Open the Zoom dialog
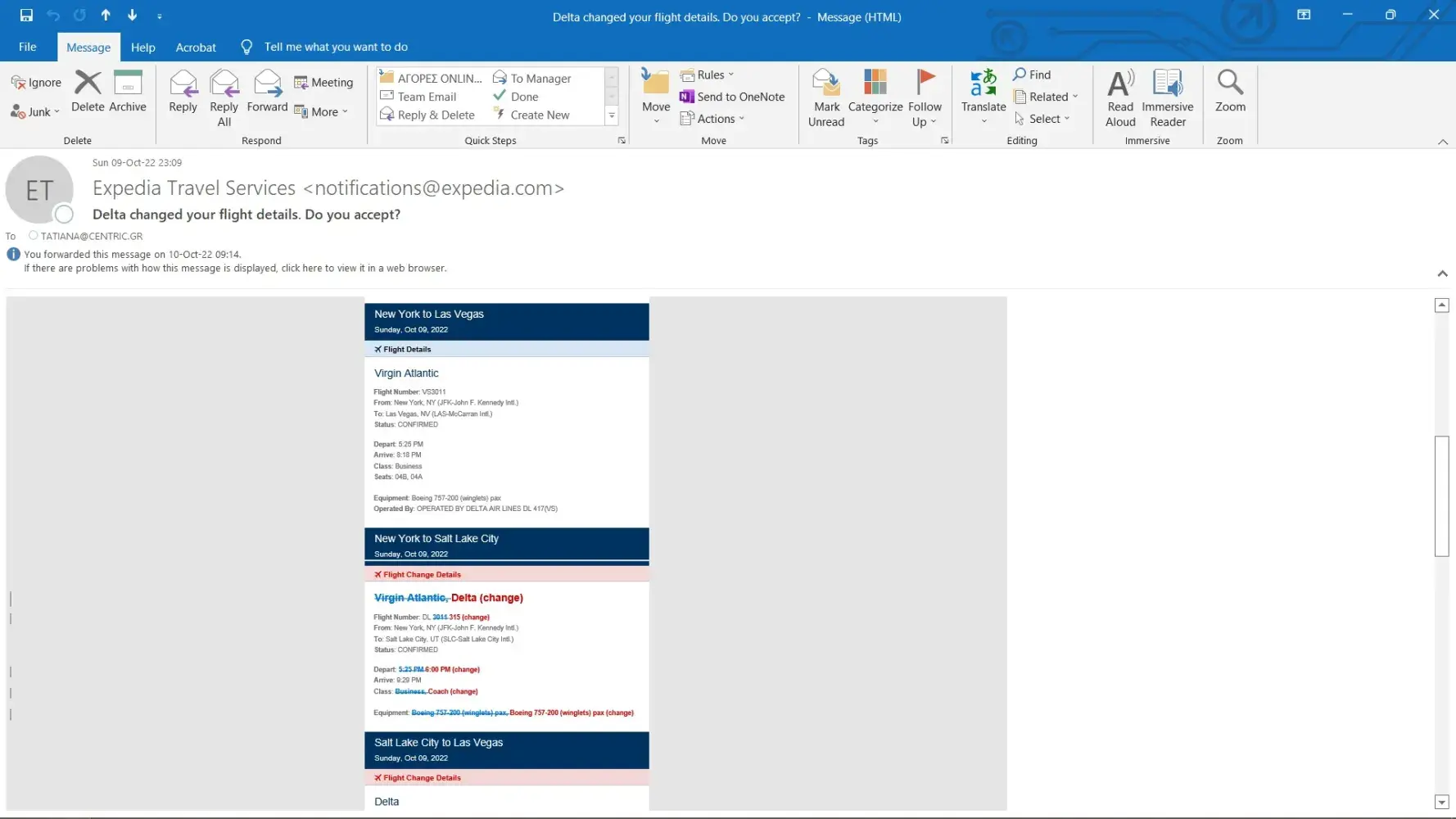This screenshot has width=1456, height=819. 1229,91
